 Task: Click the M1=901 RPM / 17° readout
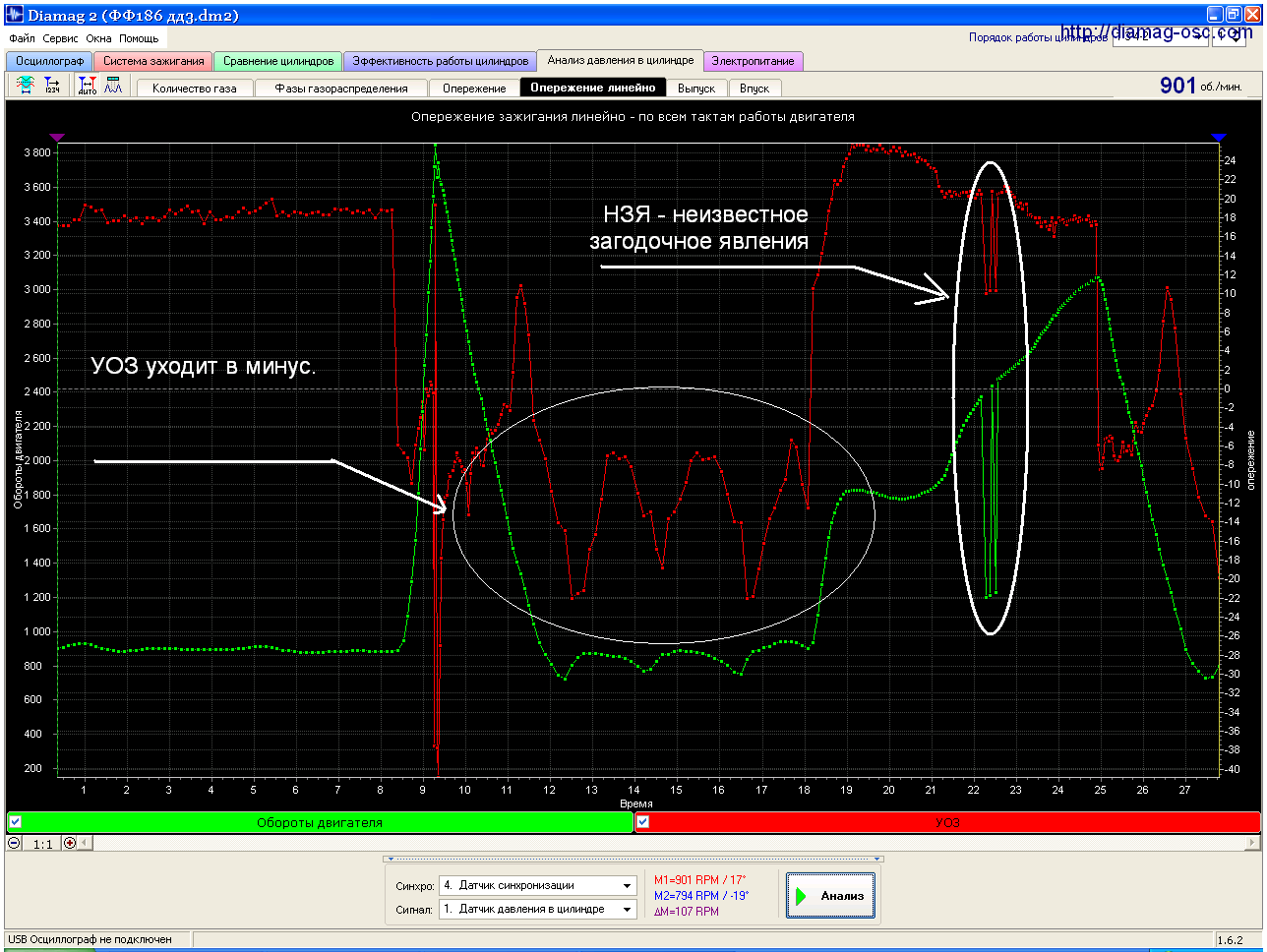pos(700,880)
